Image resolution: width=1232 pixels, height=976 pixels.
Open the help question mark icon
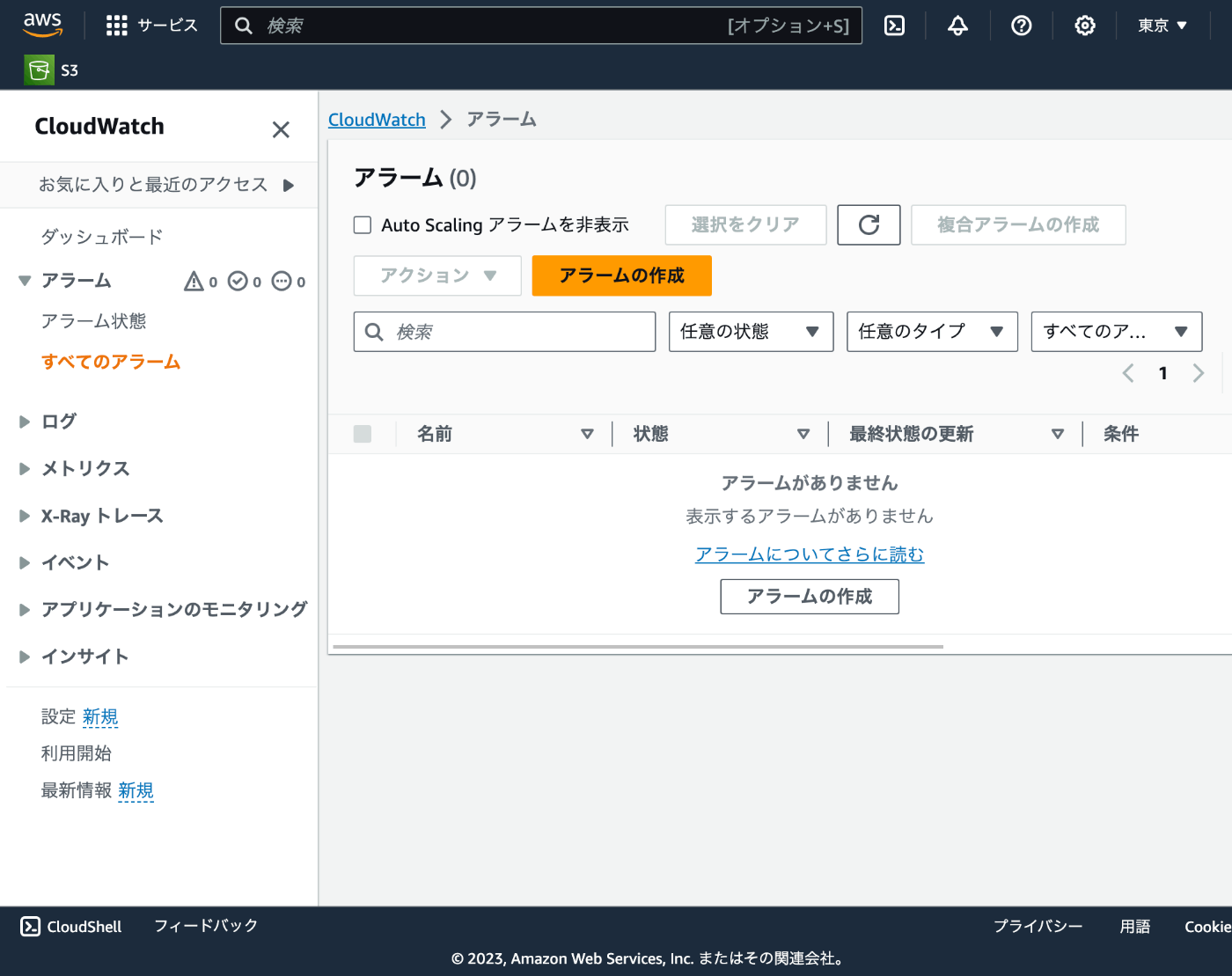pyautogui.click(x=1021, y=26)
